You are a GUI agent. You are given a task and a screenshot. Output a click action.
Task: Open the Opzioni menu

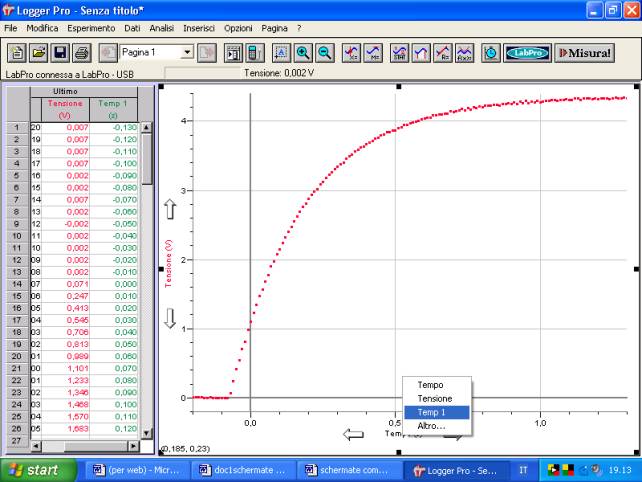point(238,28)
